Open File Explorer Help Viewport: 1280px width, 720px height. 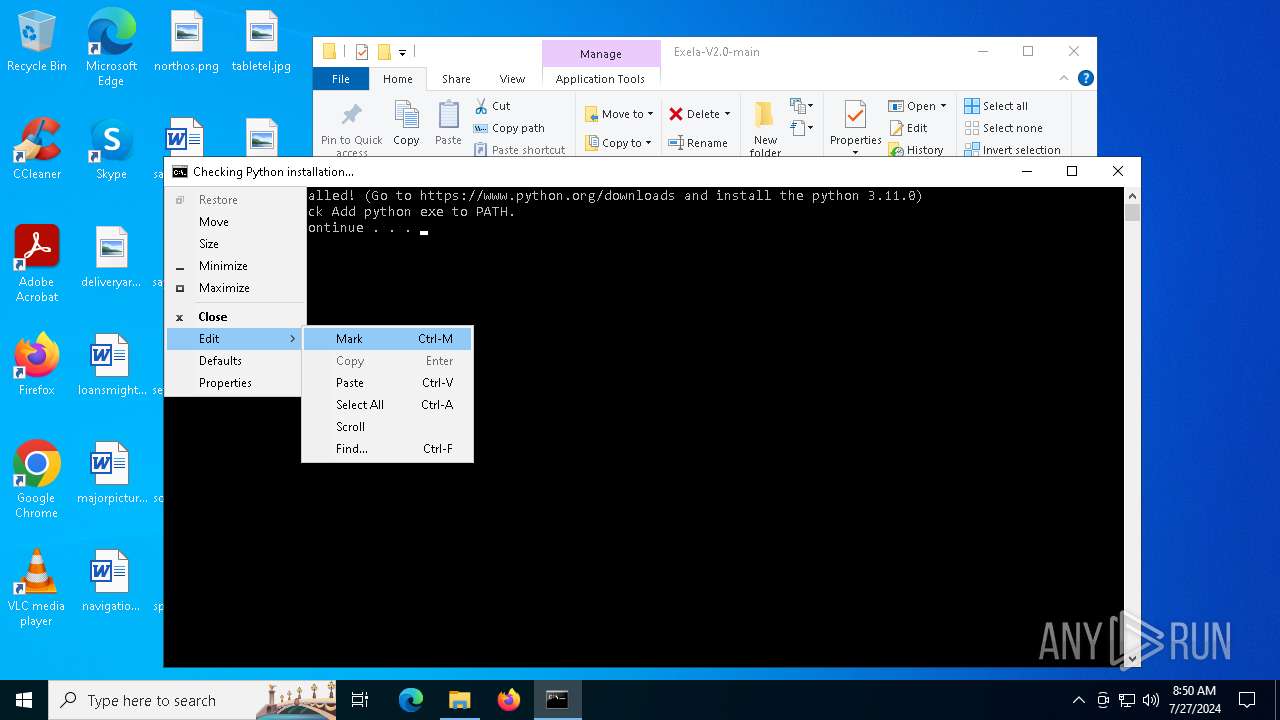pos(1085,78)
